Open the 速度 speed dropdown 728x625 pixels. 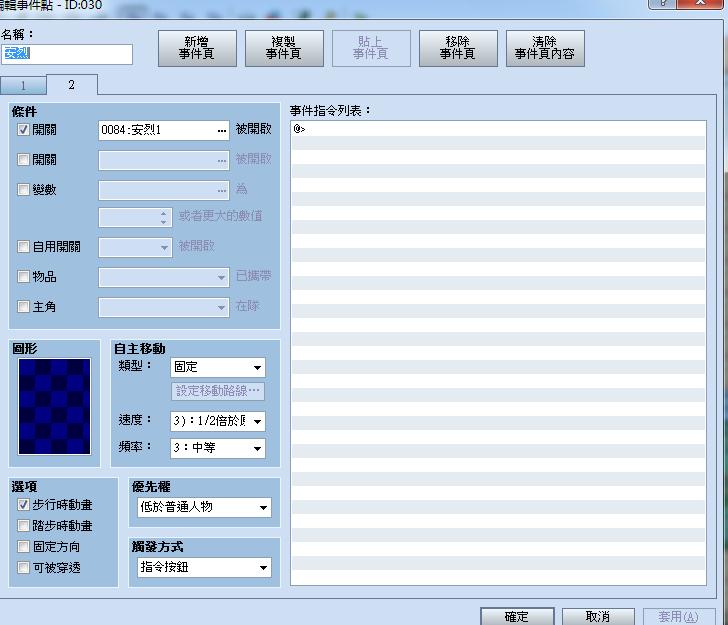coord(218,421)
